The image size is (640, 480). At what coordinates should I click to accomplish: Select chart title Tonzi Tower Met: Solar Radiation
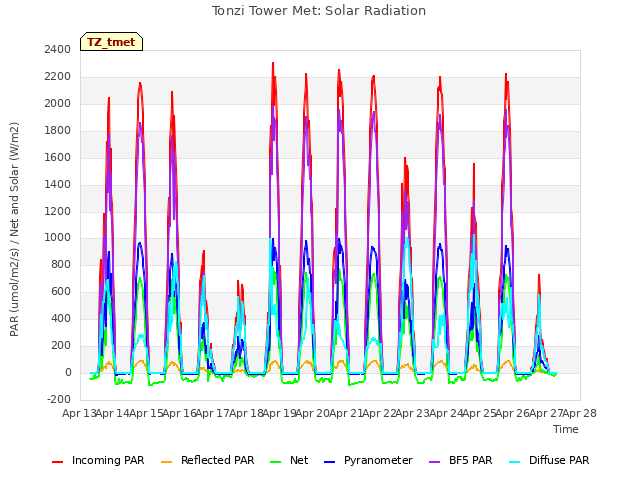[x=319, y=11]
